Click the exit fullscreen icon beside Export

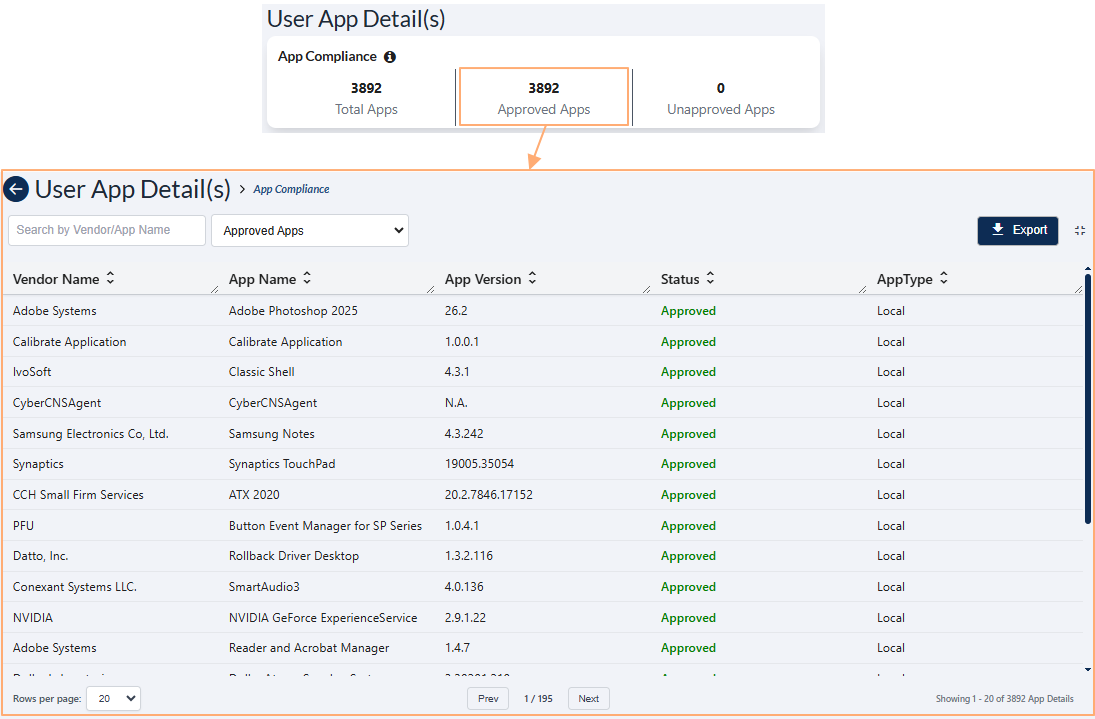point(1079,230)
